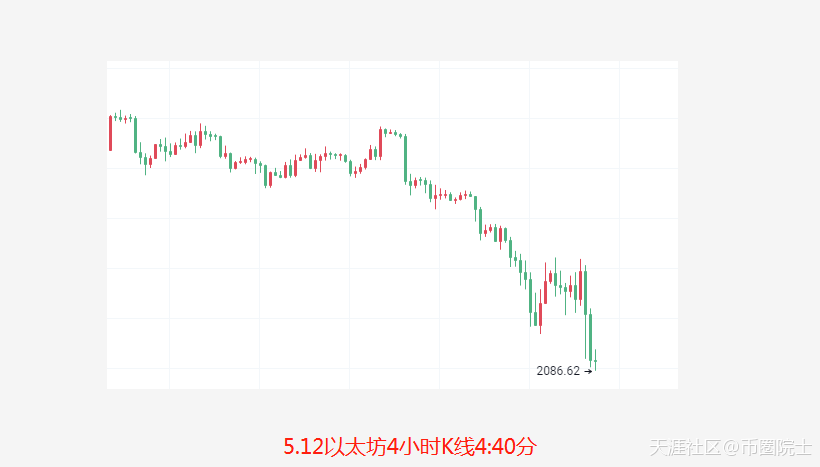Click the arrow beside the 2086.62 price
The image size is (820, 467).
[588, 371]
